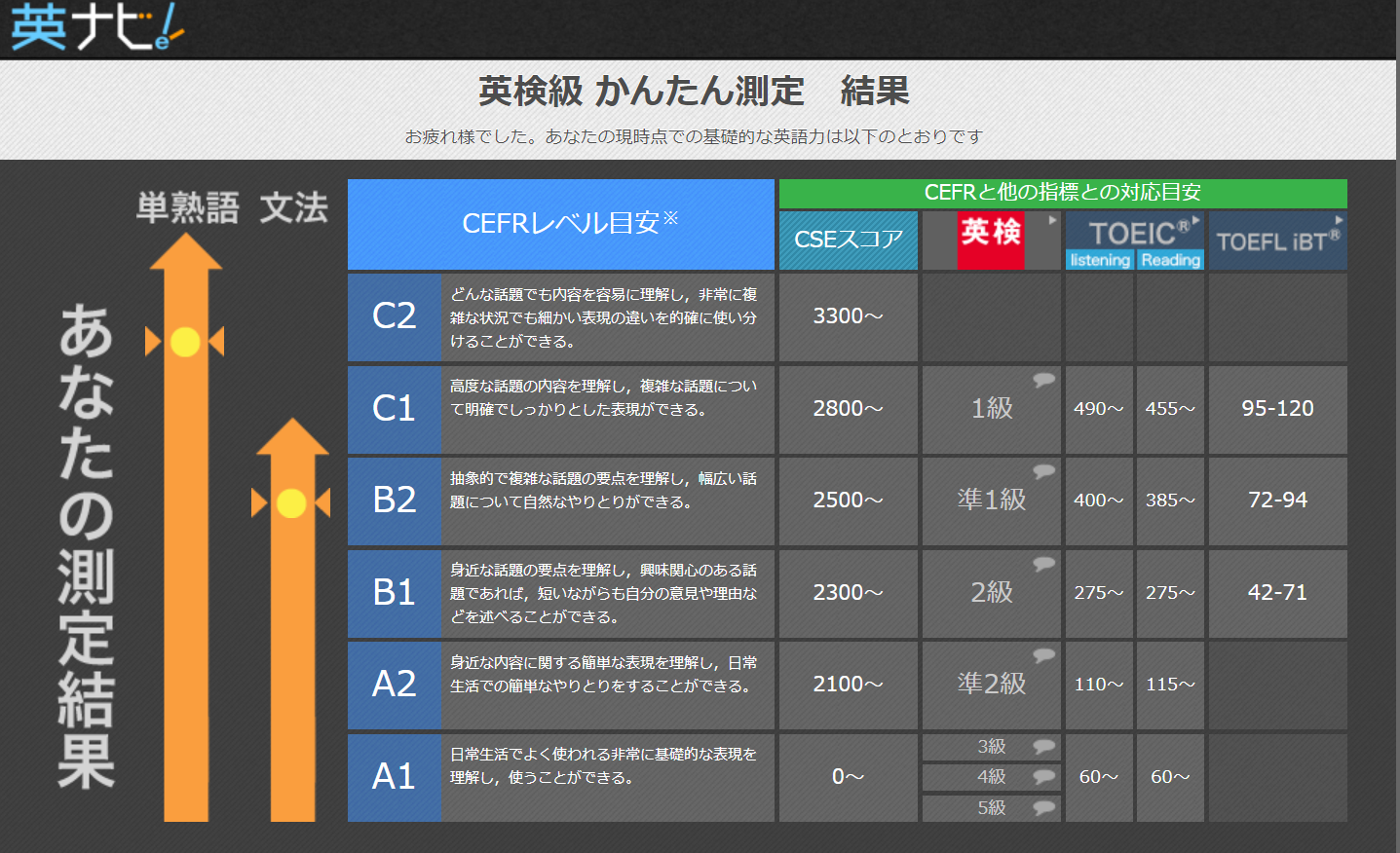This screenshot has width=1400, height=853.
Task: Open the speech bubble next to 1級
Action: pos(1043,380)
